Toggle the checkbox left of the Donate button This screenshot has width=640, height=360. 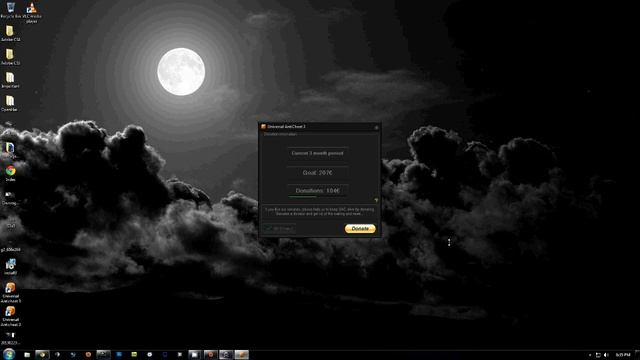click(x=269, y=229)
